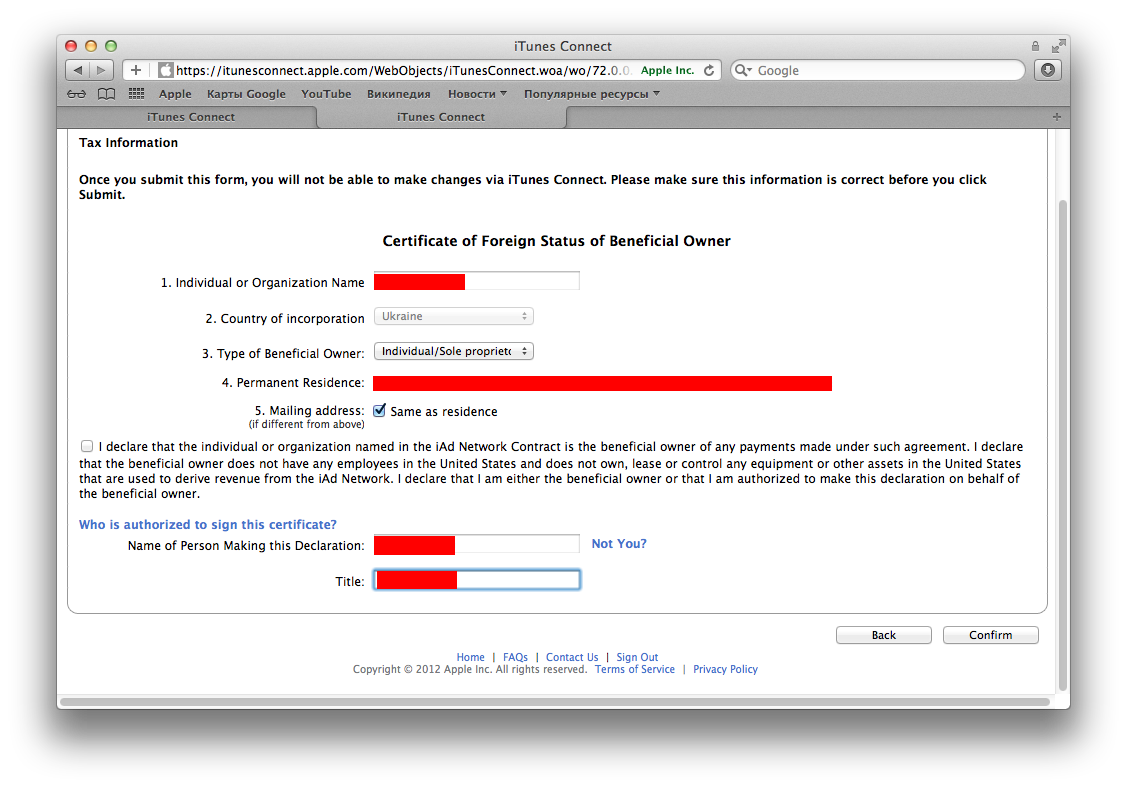Open Terms of Service link

(635, 669)
